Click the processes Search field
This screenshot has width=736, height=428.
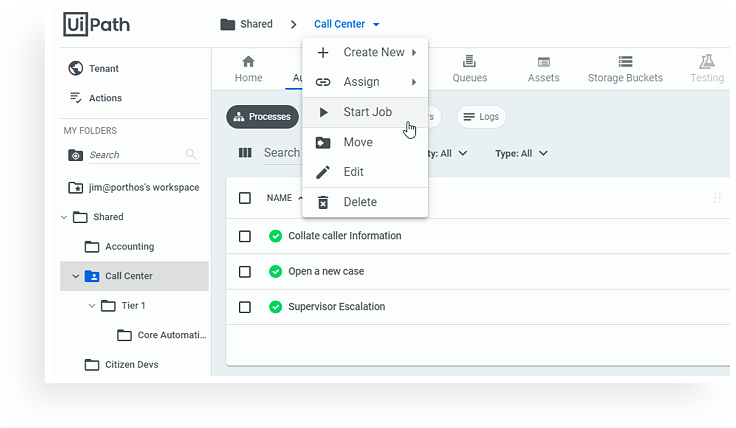[282, 153]
